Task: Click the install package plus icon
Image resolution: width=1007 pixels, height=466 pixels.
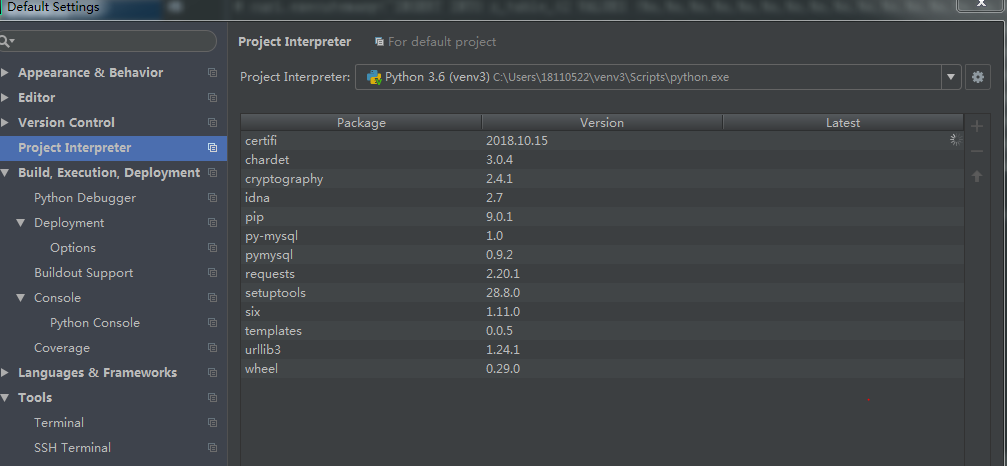Action: pos(977,126)
